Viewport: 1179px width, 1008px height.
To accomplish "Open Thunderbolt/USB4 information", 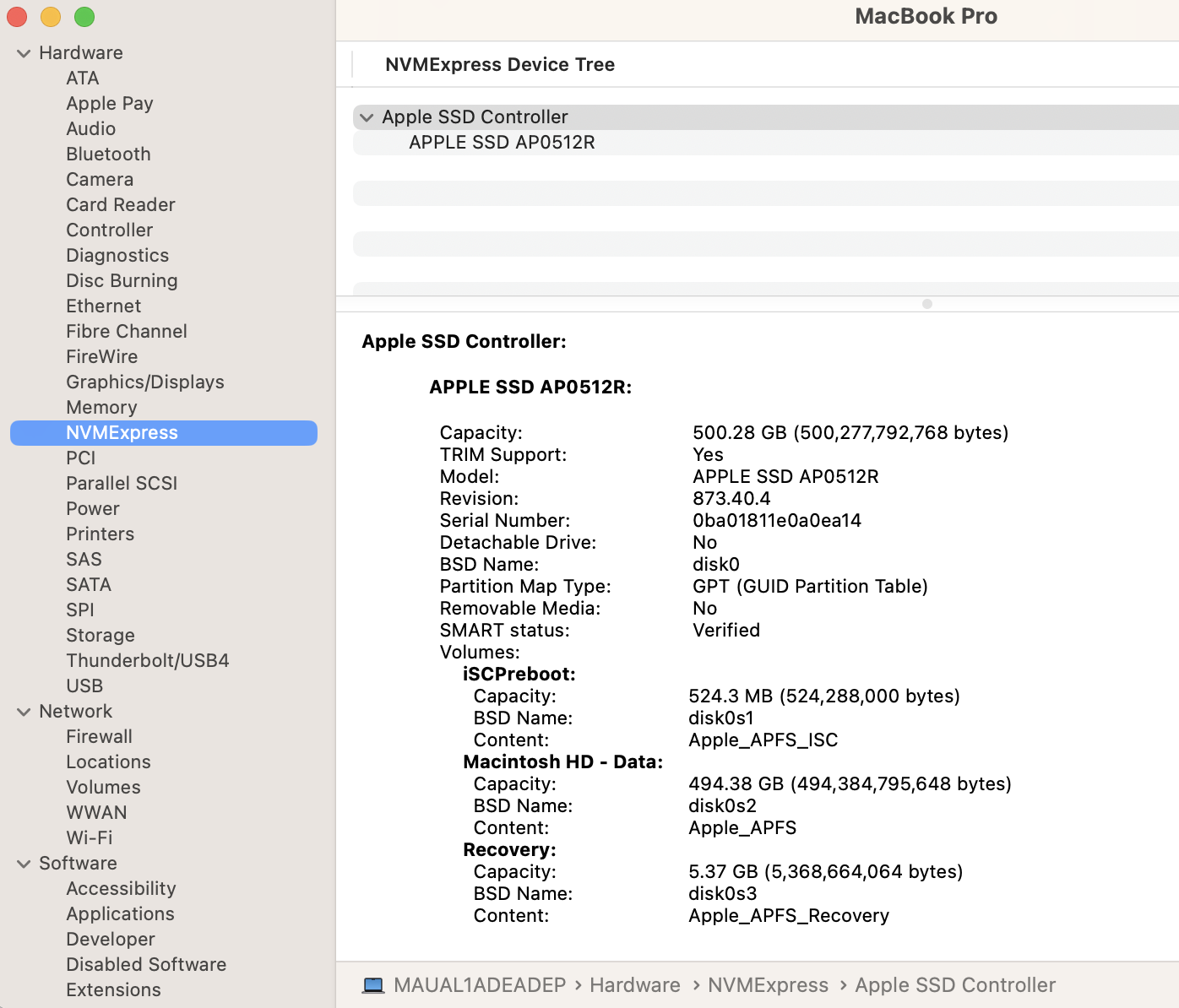I will pyautogui.click(x=148, y=661).
